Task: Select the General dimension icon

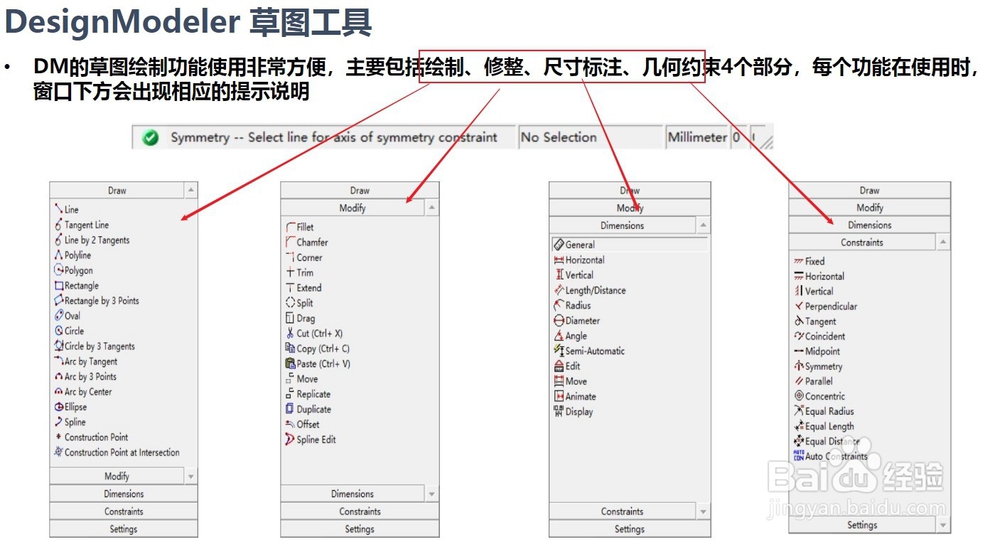Action: (559, 244)
